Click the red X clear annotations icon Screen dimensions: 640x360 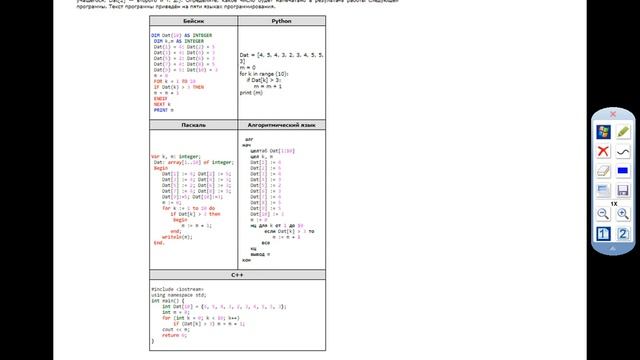603,151
